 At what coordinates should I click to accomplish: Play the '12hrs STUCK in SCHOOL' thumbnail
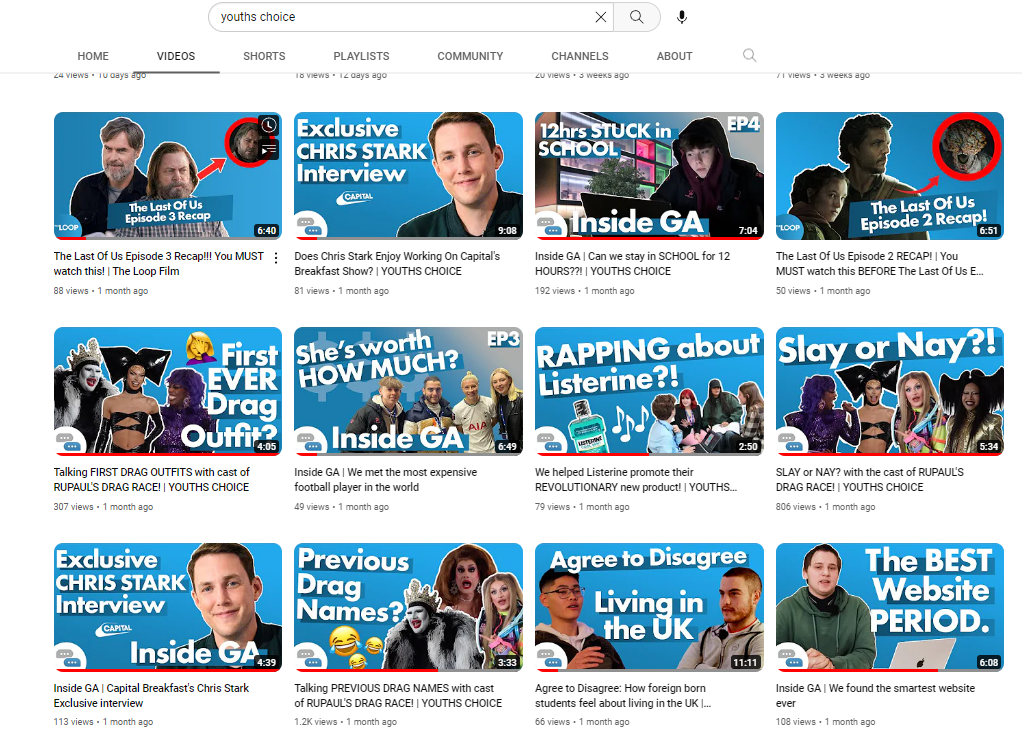coord(649,176)
